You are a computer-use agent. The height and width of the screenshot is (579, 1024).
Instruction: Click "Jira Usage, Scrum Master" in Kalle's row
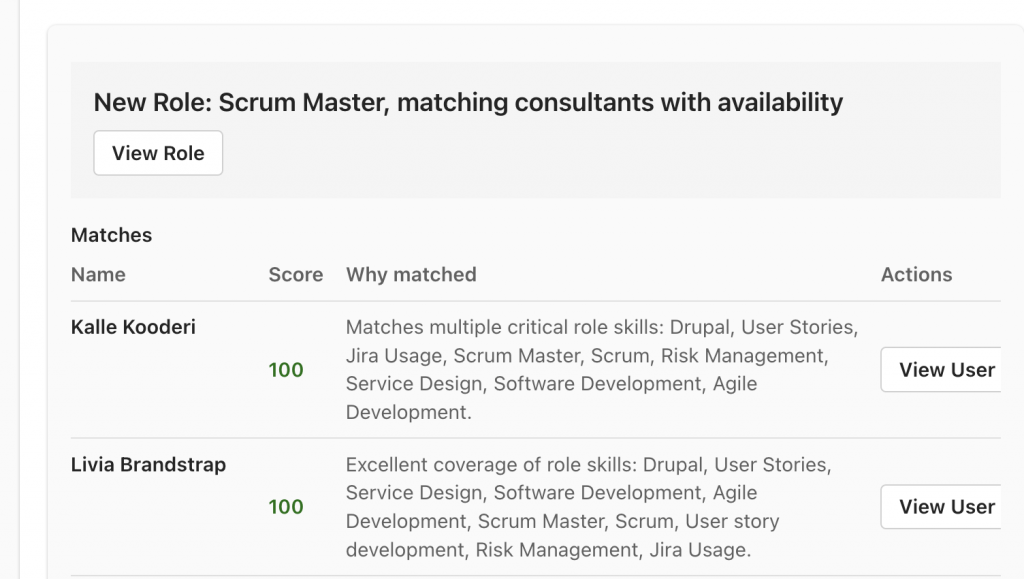tap(464, 356)
